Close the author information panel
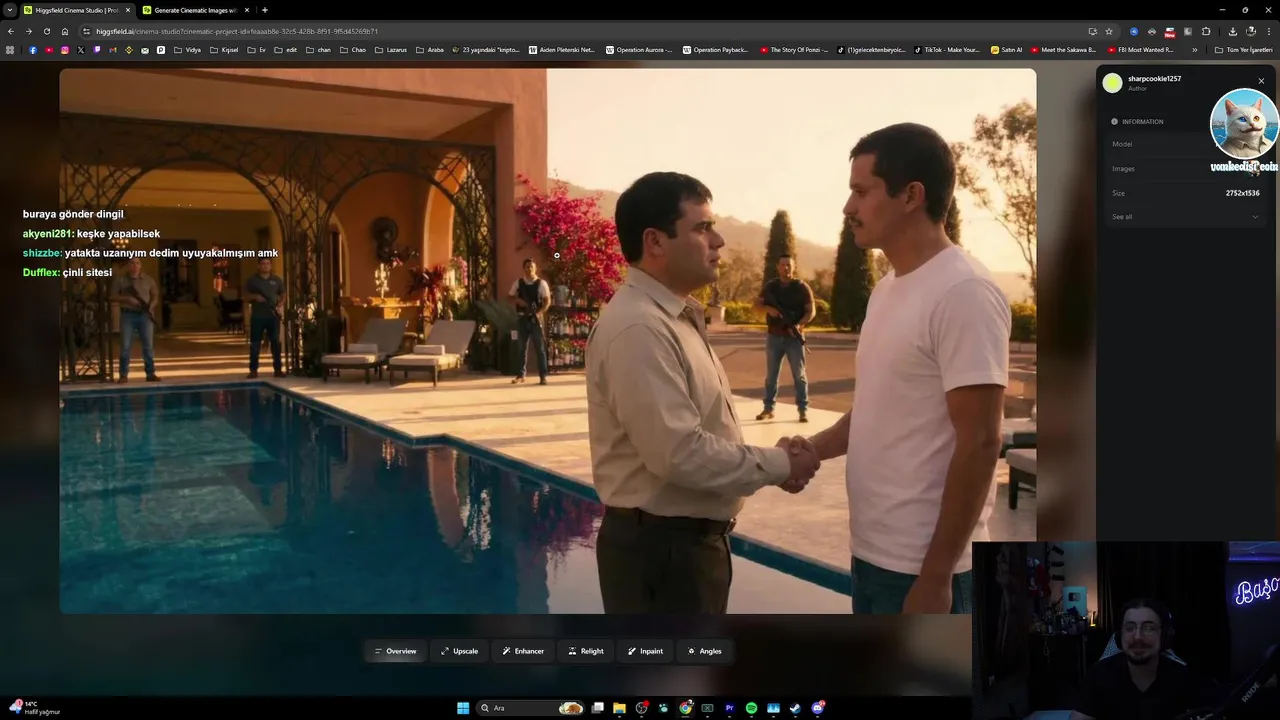This screenshot has height=720, width=1280. pos(1261,81)
